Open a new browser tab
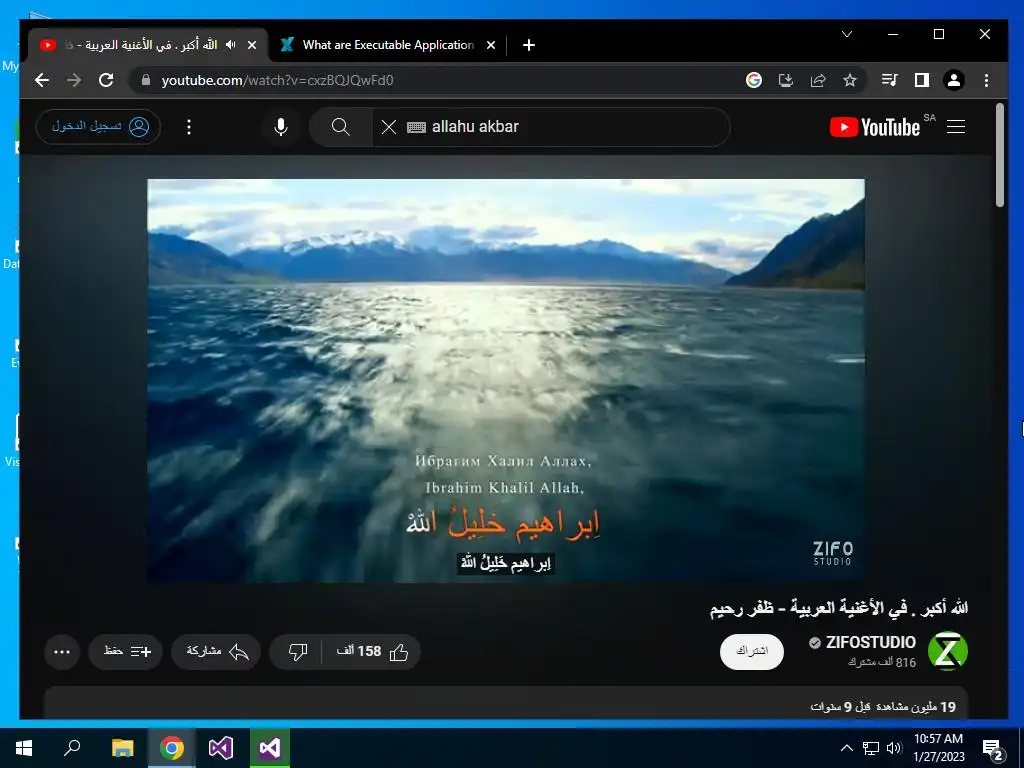Viewport: 1024px width, 768px height. [x=529, y=45]
